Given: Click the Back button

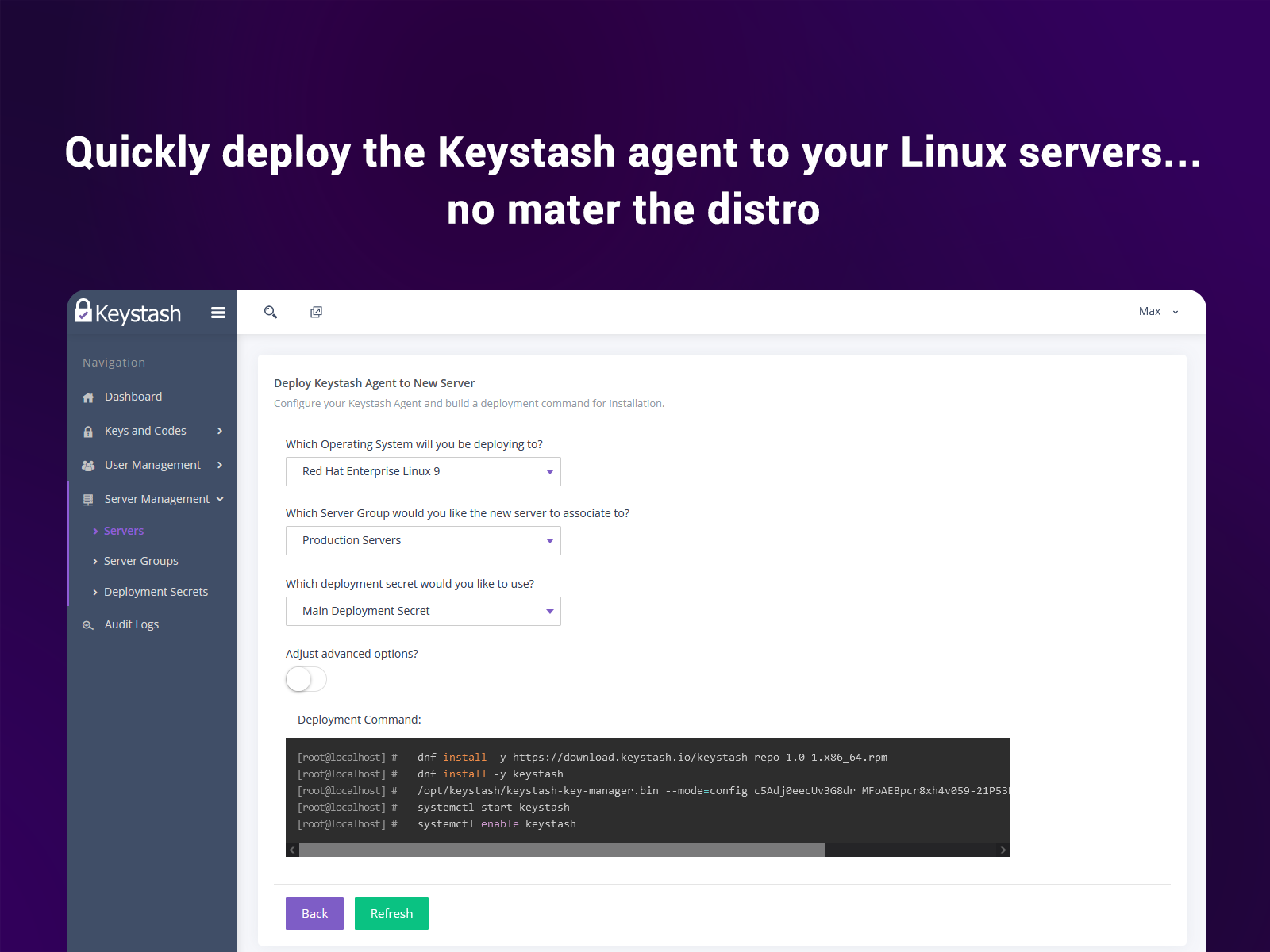Looking at the screenshot, I should (314, 913).
